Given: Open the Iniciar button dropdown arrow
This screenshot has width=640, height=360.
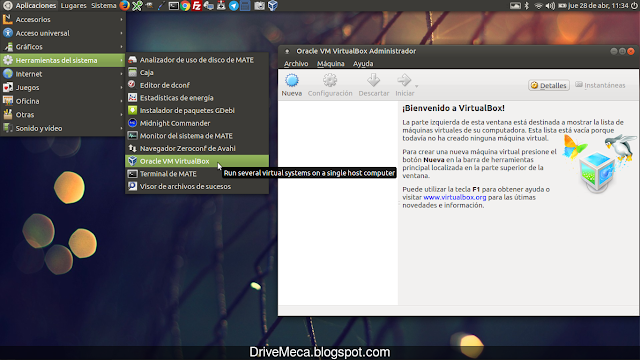Looking at the screenshot, I should 416,86.
